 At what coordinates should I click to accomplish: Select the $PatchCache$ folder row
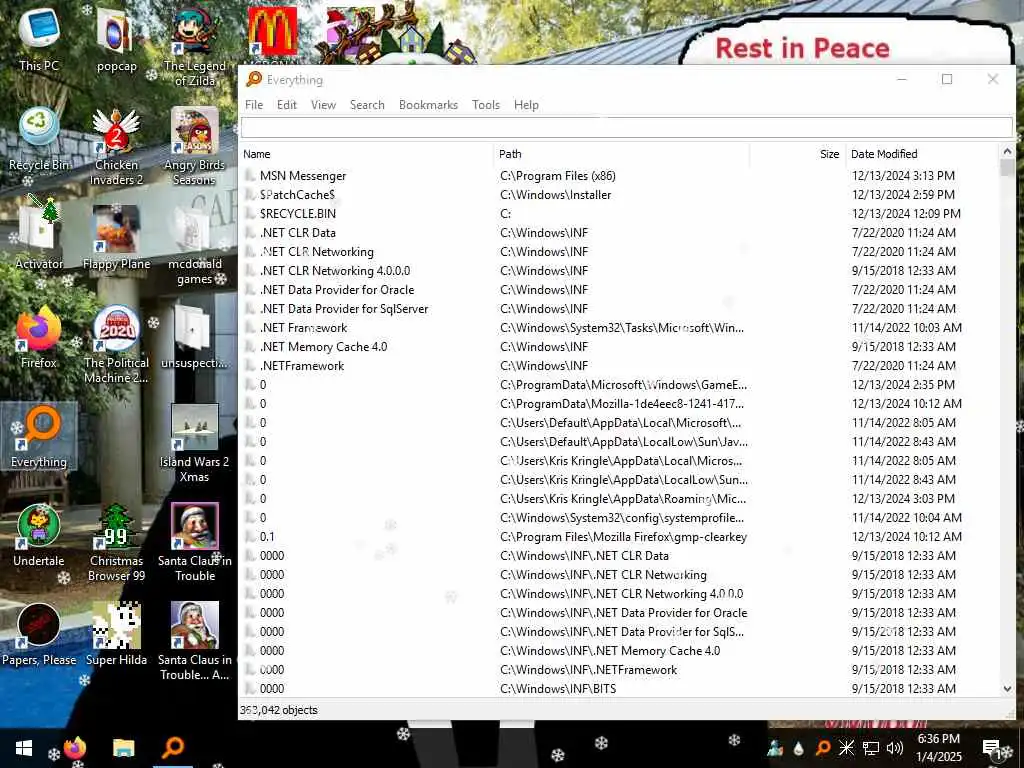[619, 195]
